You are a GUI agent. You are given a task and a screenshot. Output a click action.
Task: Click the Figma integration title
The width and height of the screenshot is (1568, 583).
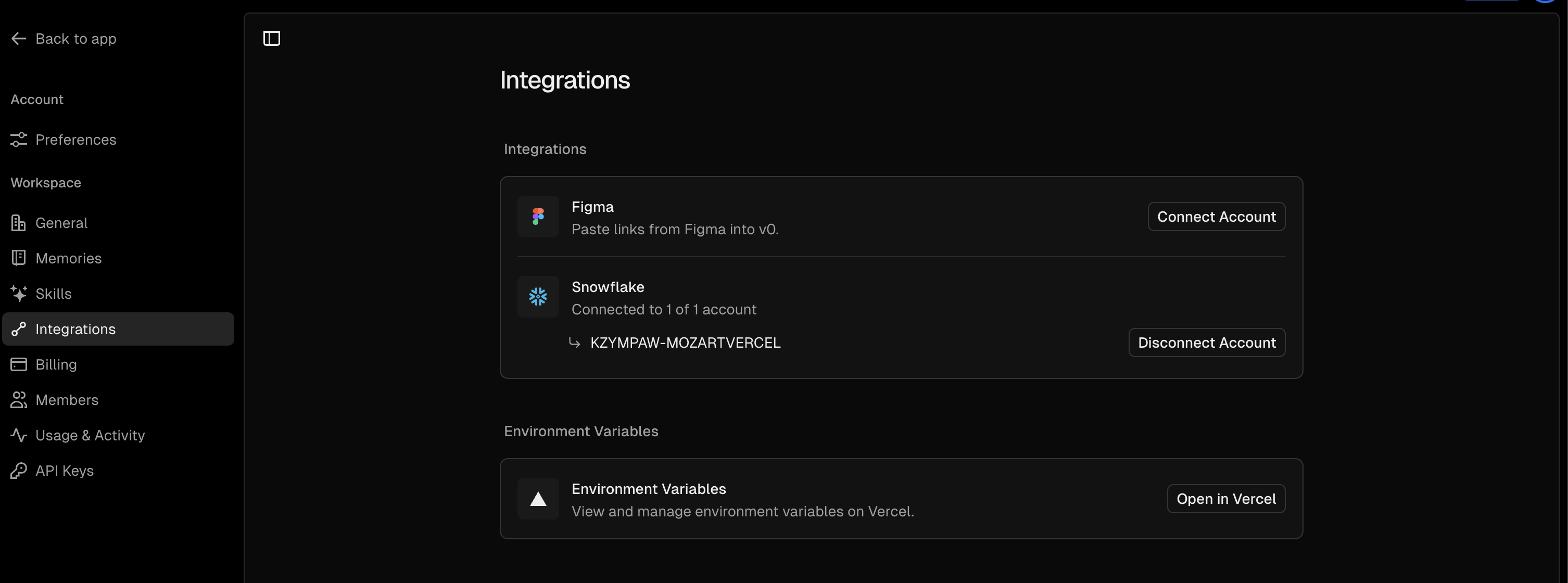[592, 207]
